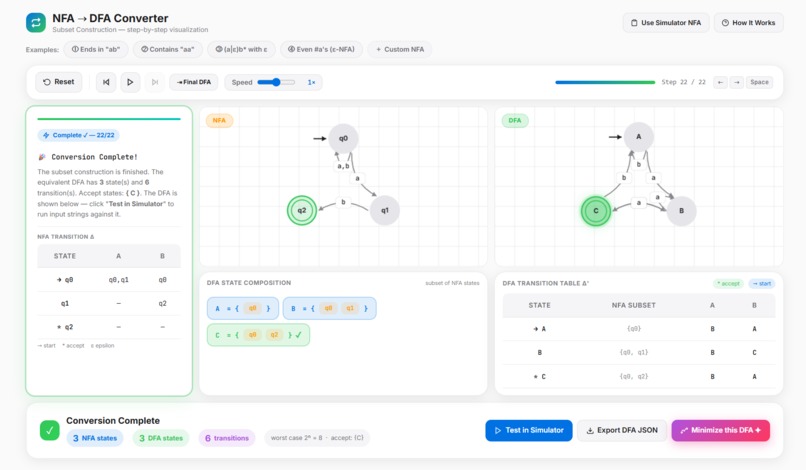Load the Ends in "ab" example
This screenshot has width=806, height=470.
[96, 49]
